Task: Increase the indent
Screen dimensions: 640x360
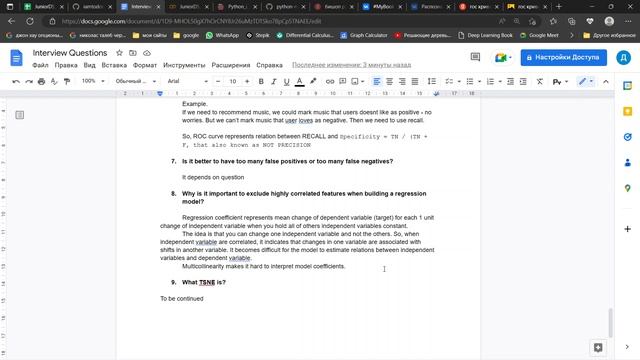Action: 523,82
